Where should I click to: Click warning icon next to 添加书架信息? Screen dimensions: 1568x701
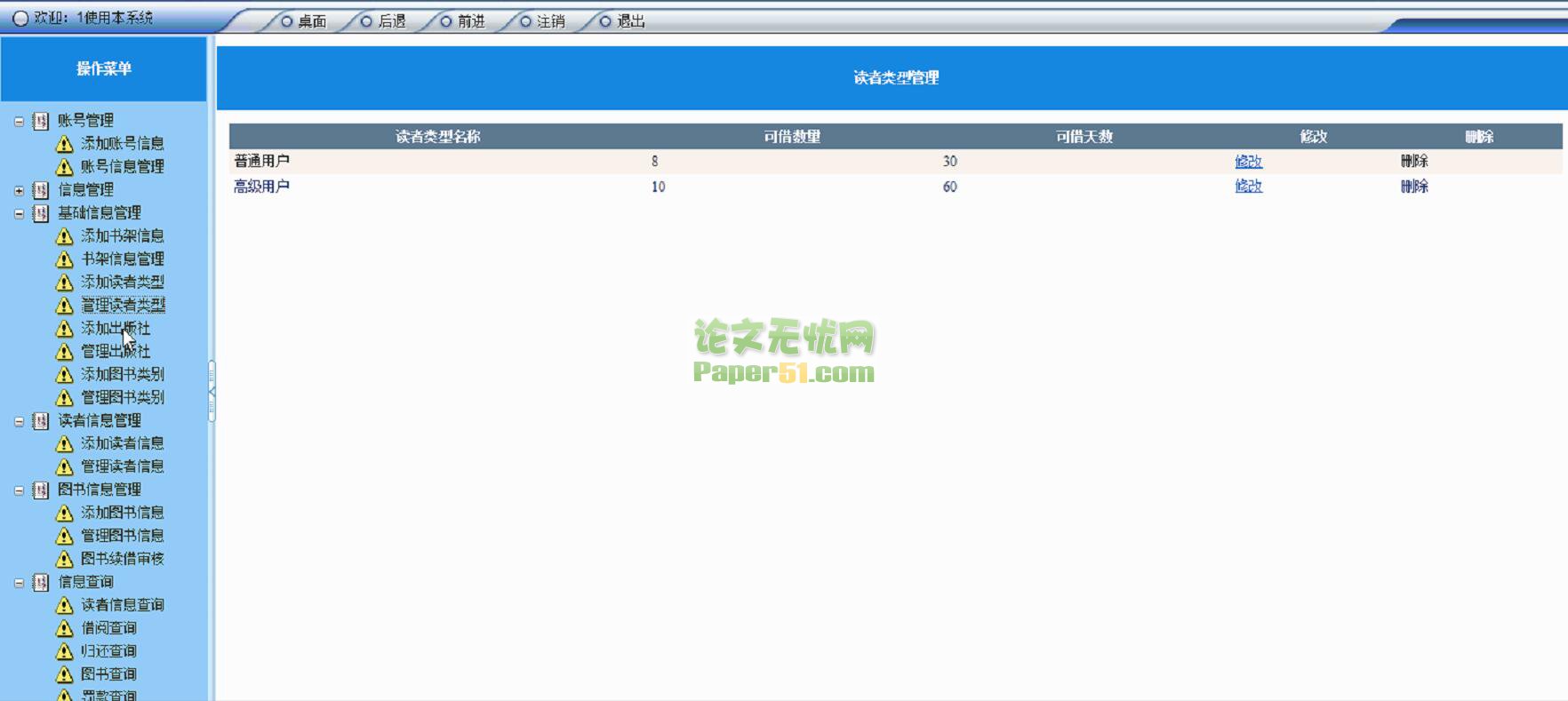64,236
